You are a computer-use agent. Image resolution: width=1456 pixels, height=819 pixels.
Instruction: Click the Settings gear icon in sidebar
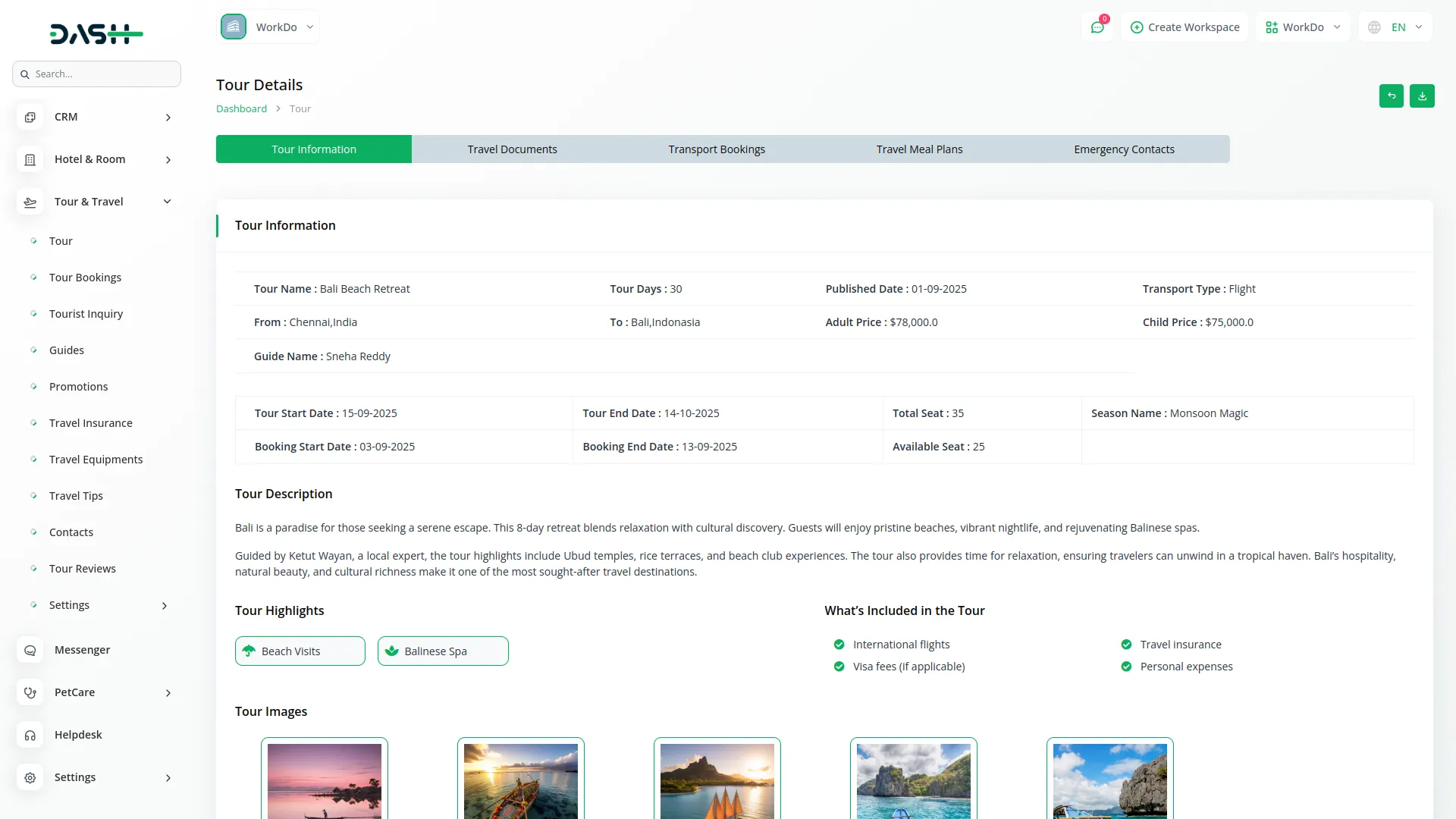pyautogui.click(x=30, y=777)
